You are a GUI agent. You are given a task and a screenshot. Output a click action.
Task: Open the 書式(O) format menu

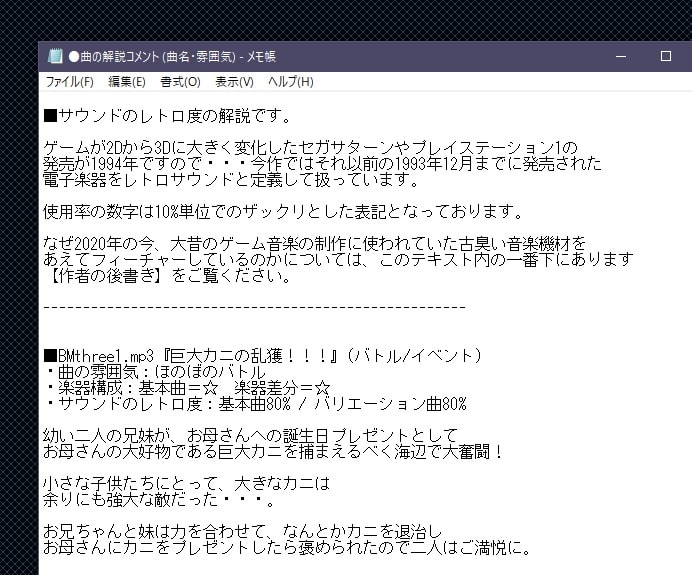180,82
